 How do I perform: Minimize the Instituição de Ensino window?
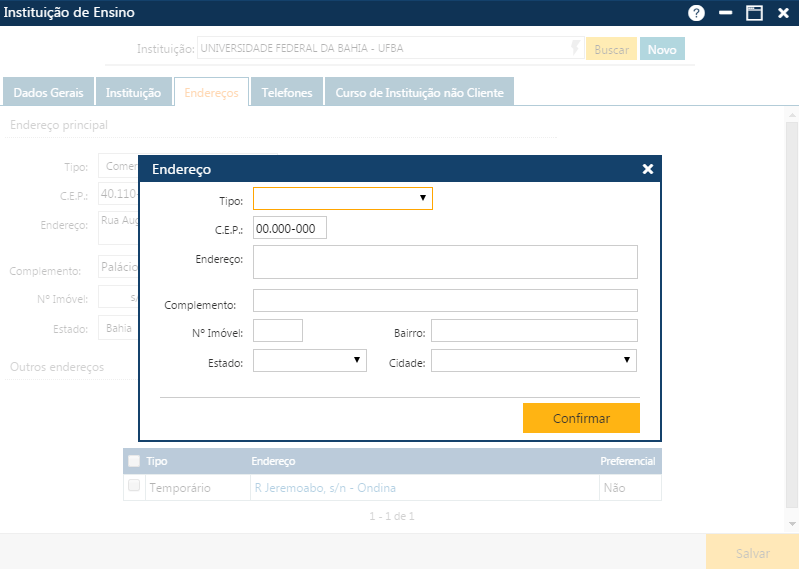(x=726, y=13)
